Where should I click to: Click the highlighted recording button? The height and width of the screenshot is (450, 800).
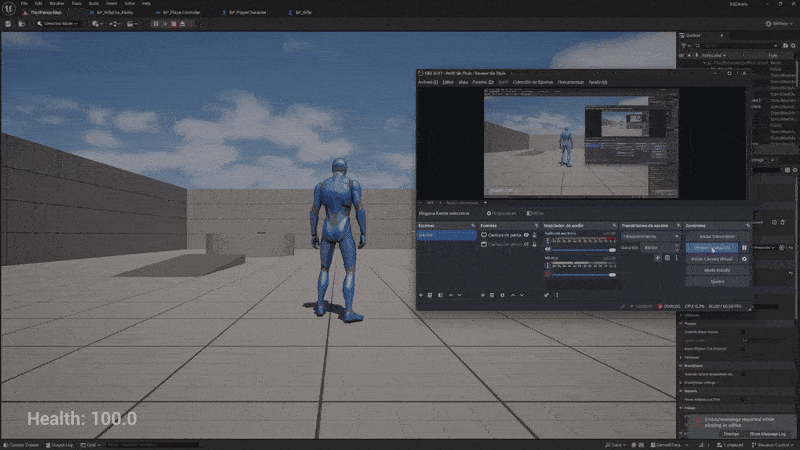click(x=712, y=248)
